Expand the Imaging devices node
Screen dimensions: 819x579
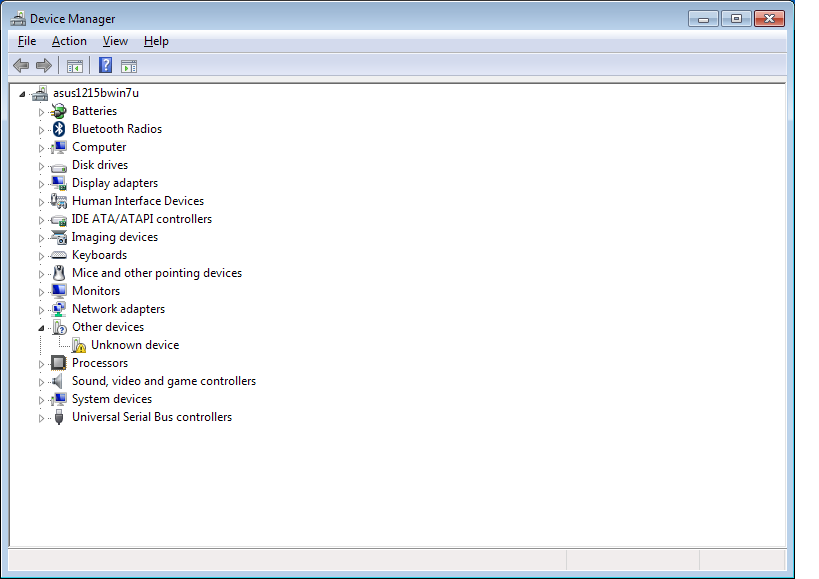pos(41,238)
